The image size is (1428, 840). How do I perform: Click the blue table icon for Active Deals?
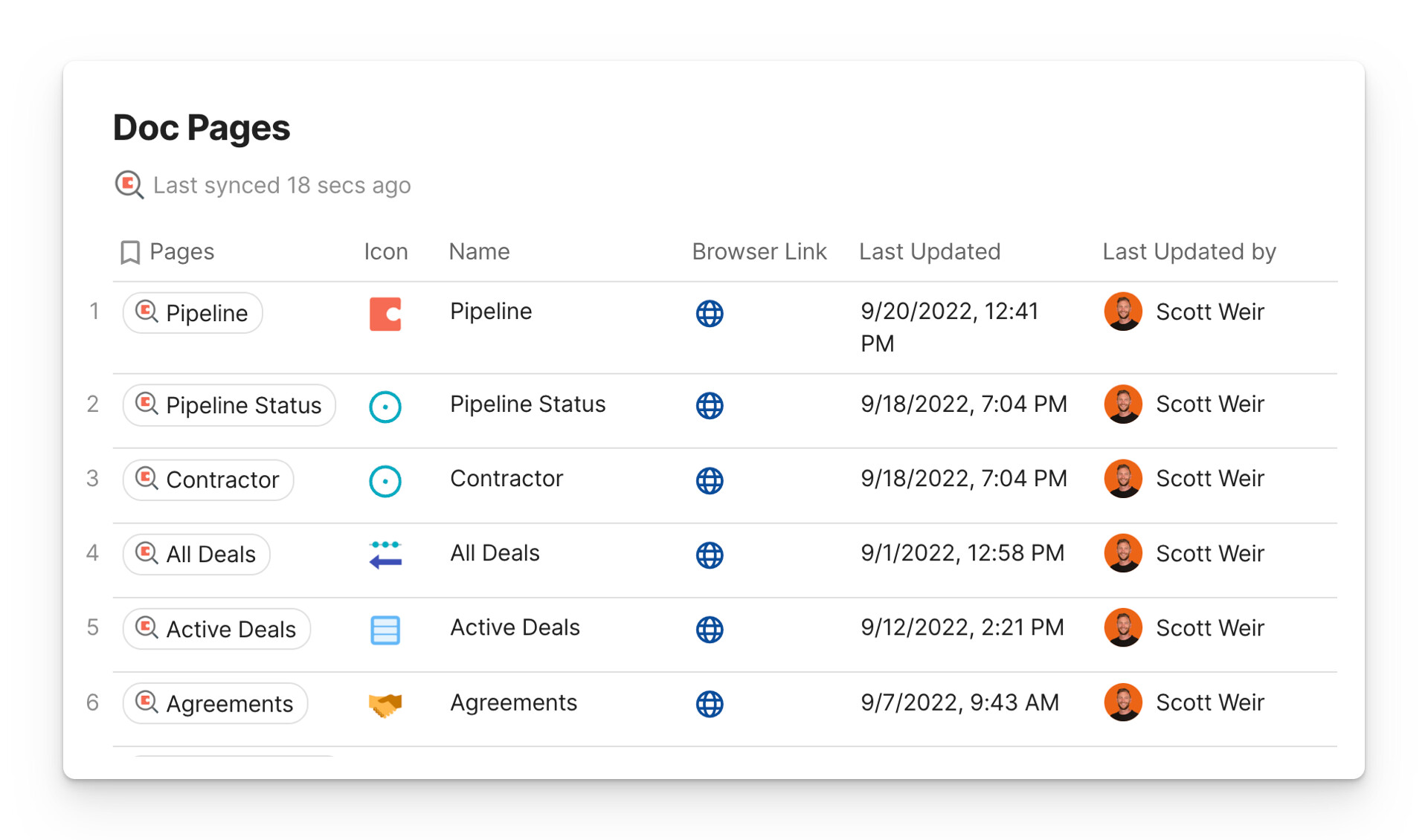[385, 630]
